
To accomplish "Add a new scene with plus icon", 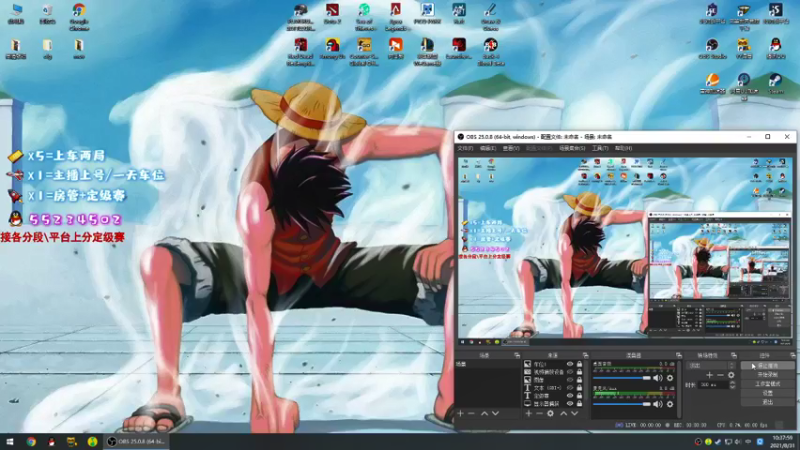I will [461, 413].
